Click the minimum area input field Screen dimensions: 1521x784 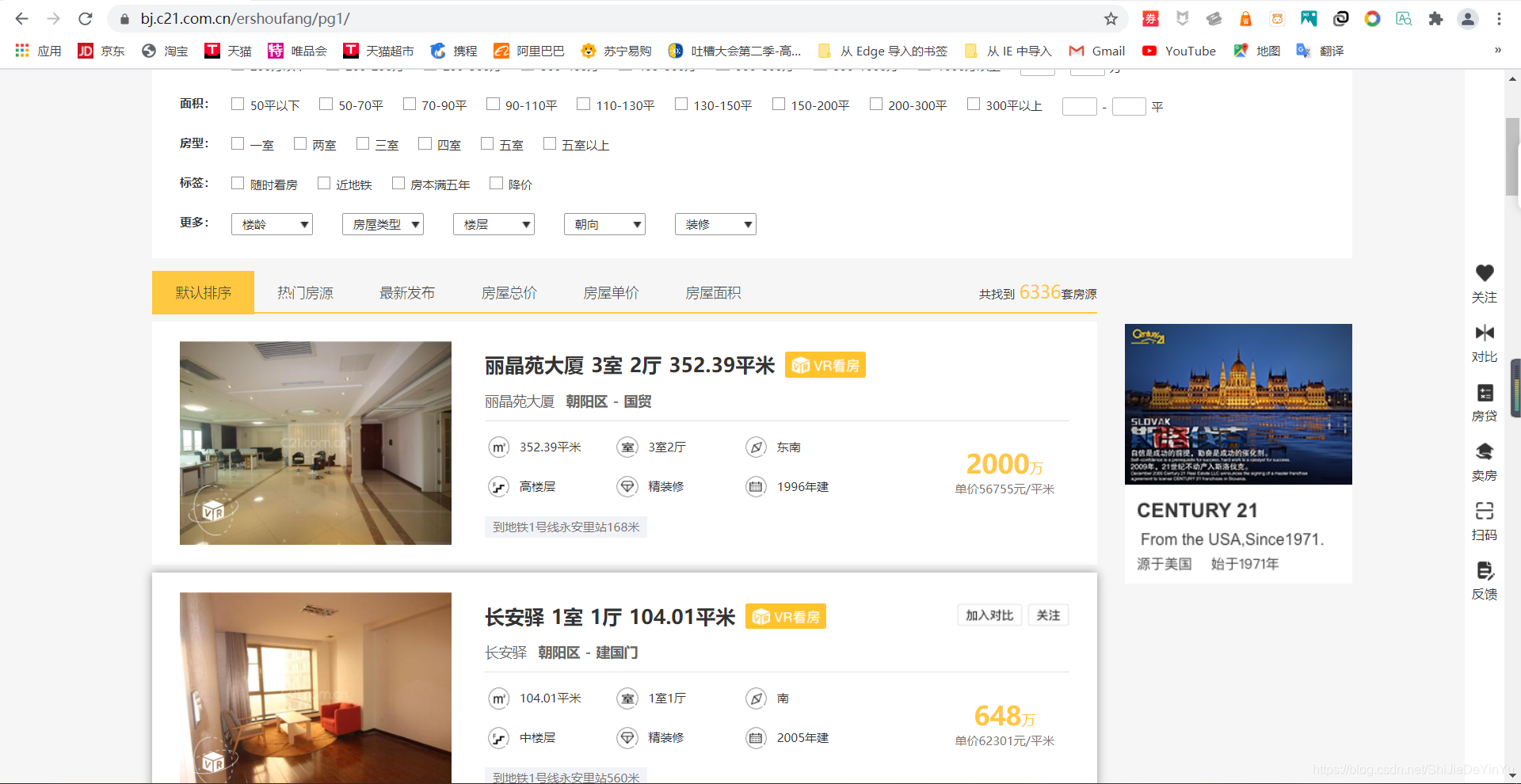point(1079,106)
